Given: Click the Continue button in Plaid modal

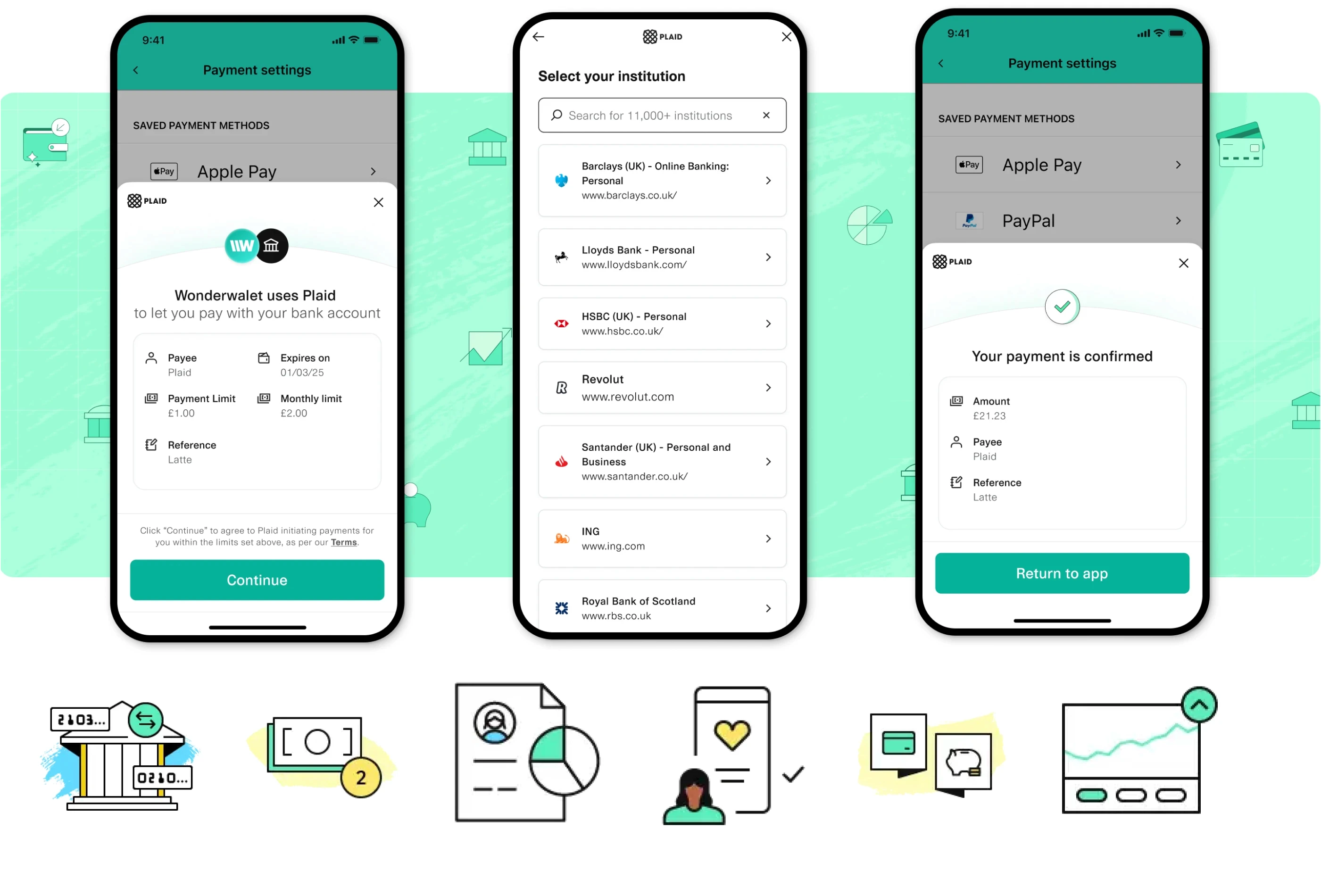Looking at the screenshot, I should (x=256, y=580).
